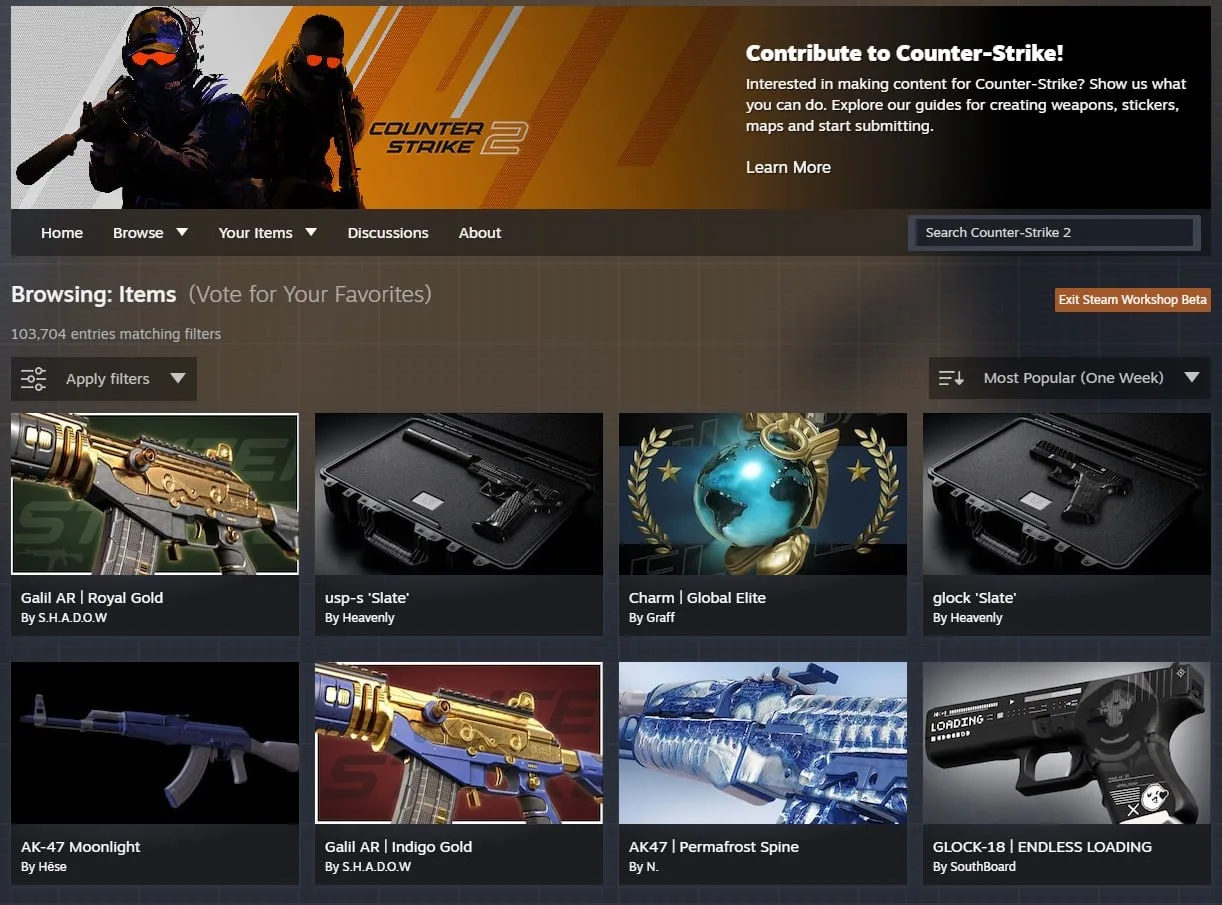The height and width of the screenshot is (905, 1222).
Task: Click author Heavenly under usp-s Slate
Action: pos(368,618)
